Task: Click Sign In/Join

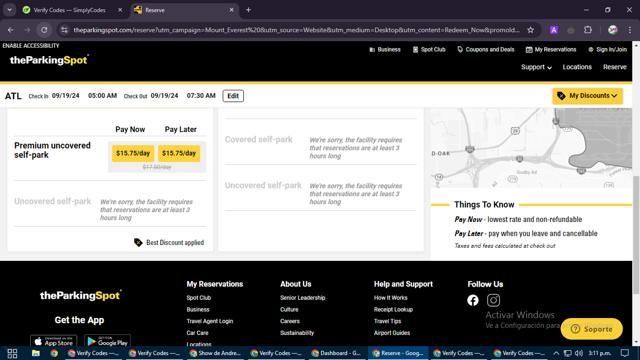Action: pyautogui.click(x=607, y=49)
